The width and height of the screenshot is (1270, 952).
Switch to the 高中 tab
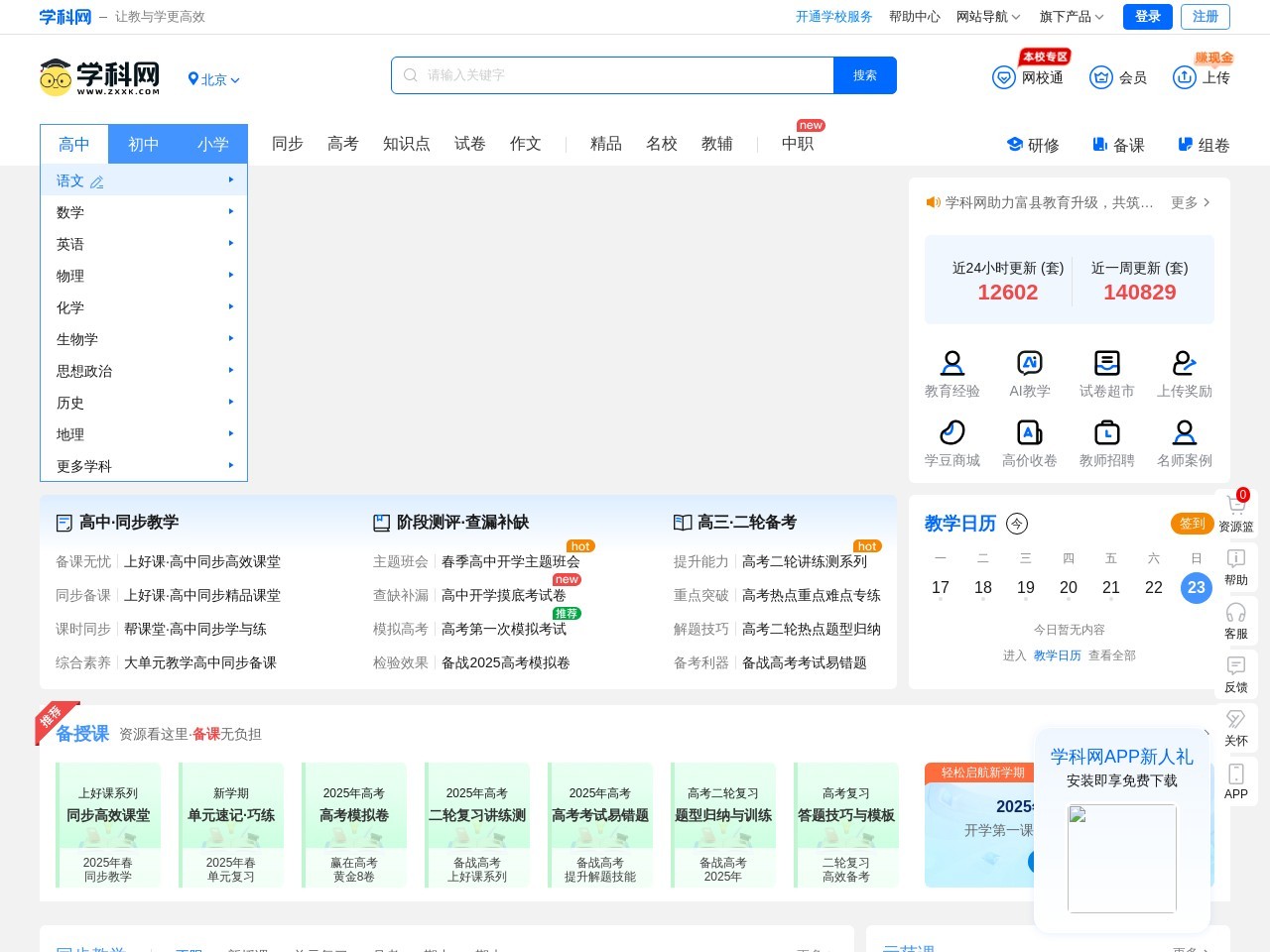74,145
